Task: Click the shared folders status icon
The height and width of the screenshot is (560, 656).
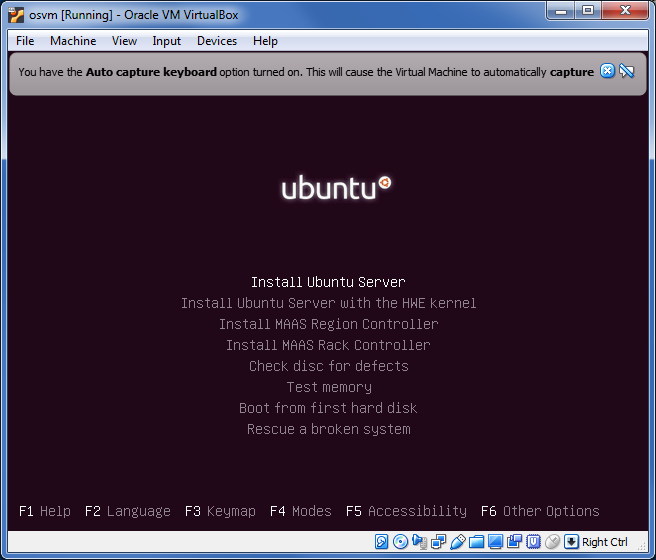Action: point(477,542)
